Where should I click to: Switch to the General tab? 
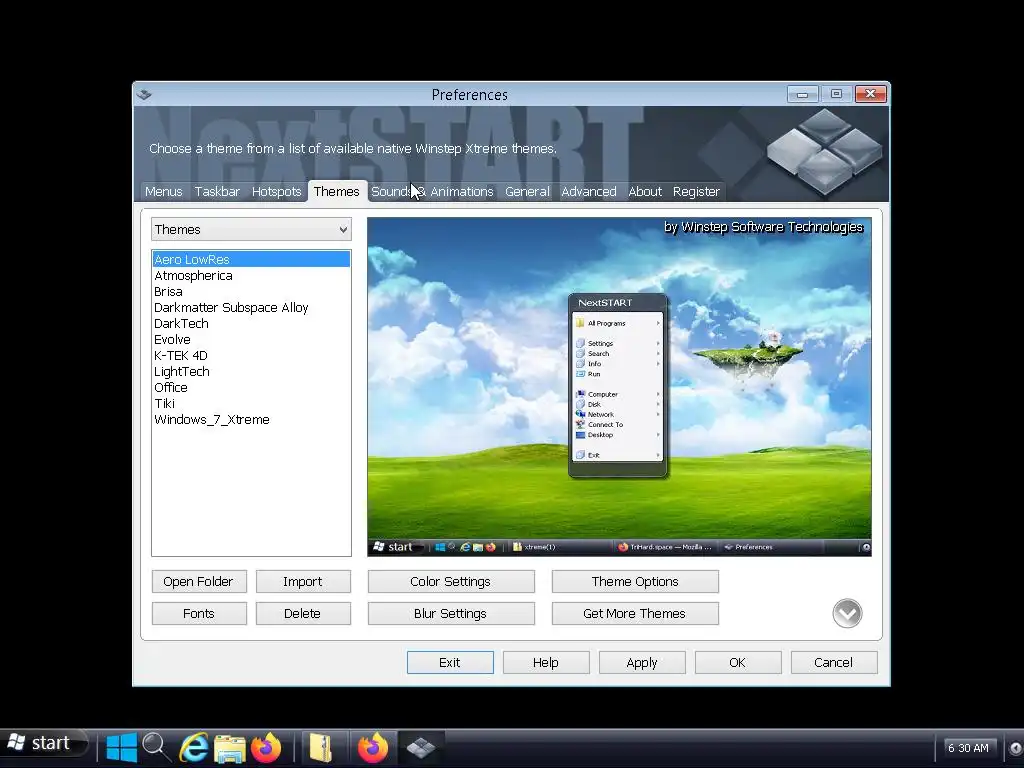click(x=527, y=191)
